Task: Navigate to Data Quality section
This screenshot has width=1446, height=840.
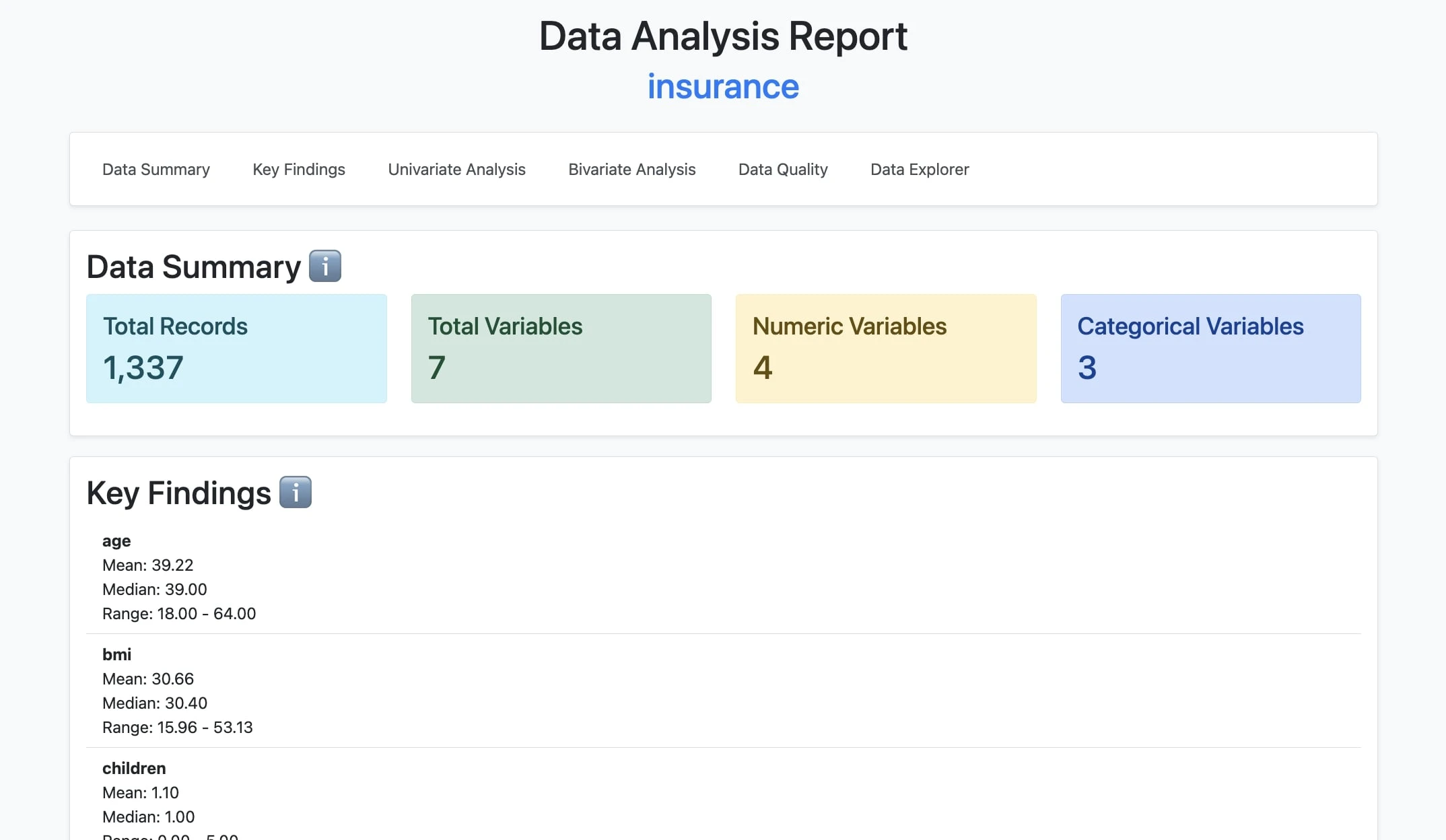Action: pyautogui.click(x=782, y=169)
